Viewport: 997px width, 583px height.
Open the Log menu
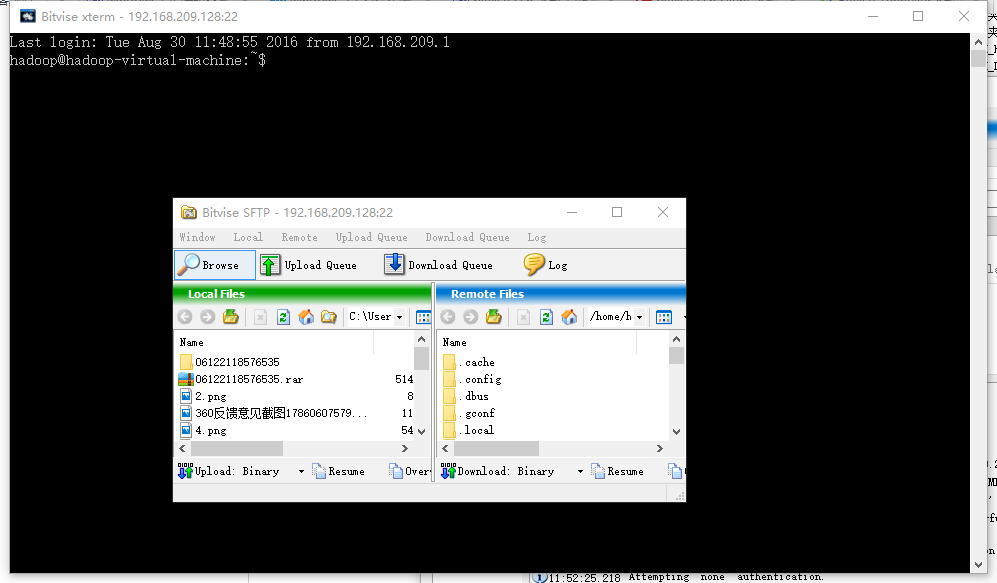coord(537,237)
